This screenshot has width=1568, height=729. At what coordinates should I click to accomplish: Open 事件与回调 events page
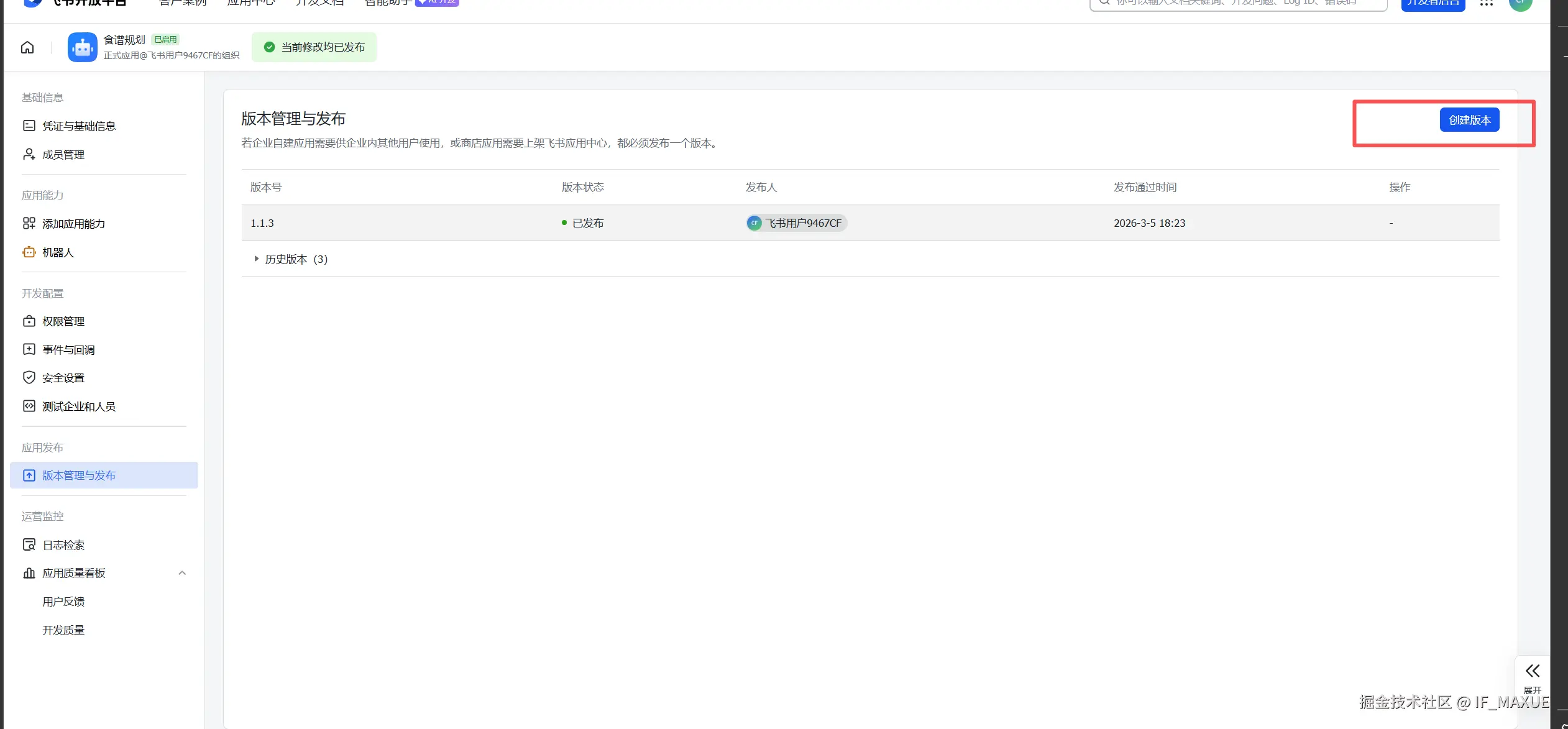68,350
